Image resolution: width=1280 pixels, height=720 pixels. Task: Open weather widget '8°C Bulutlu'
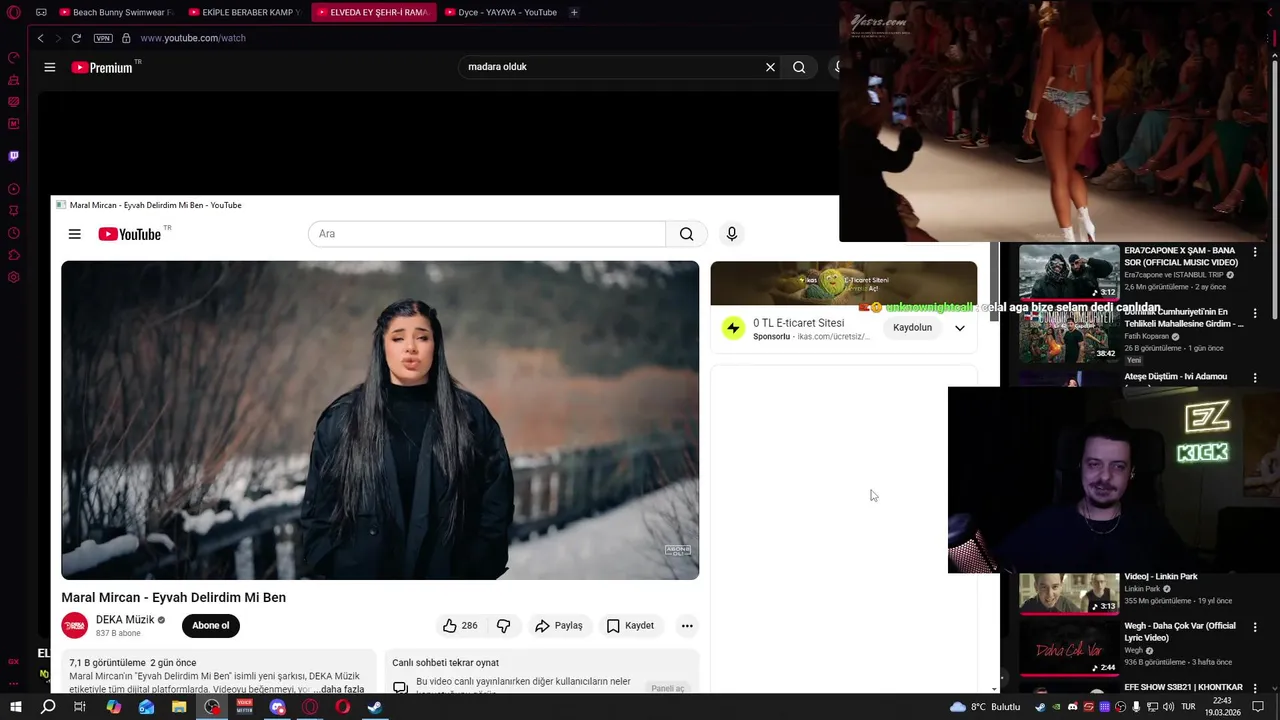(986, 707)
